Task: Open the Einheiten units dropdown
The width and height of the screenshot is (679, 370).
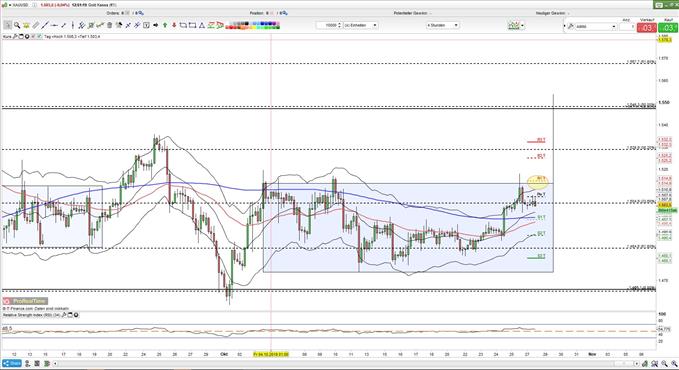Action: coord(360,25)
